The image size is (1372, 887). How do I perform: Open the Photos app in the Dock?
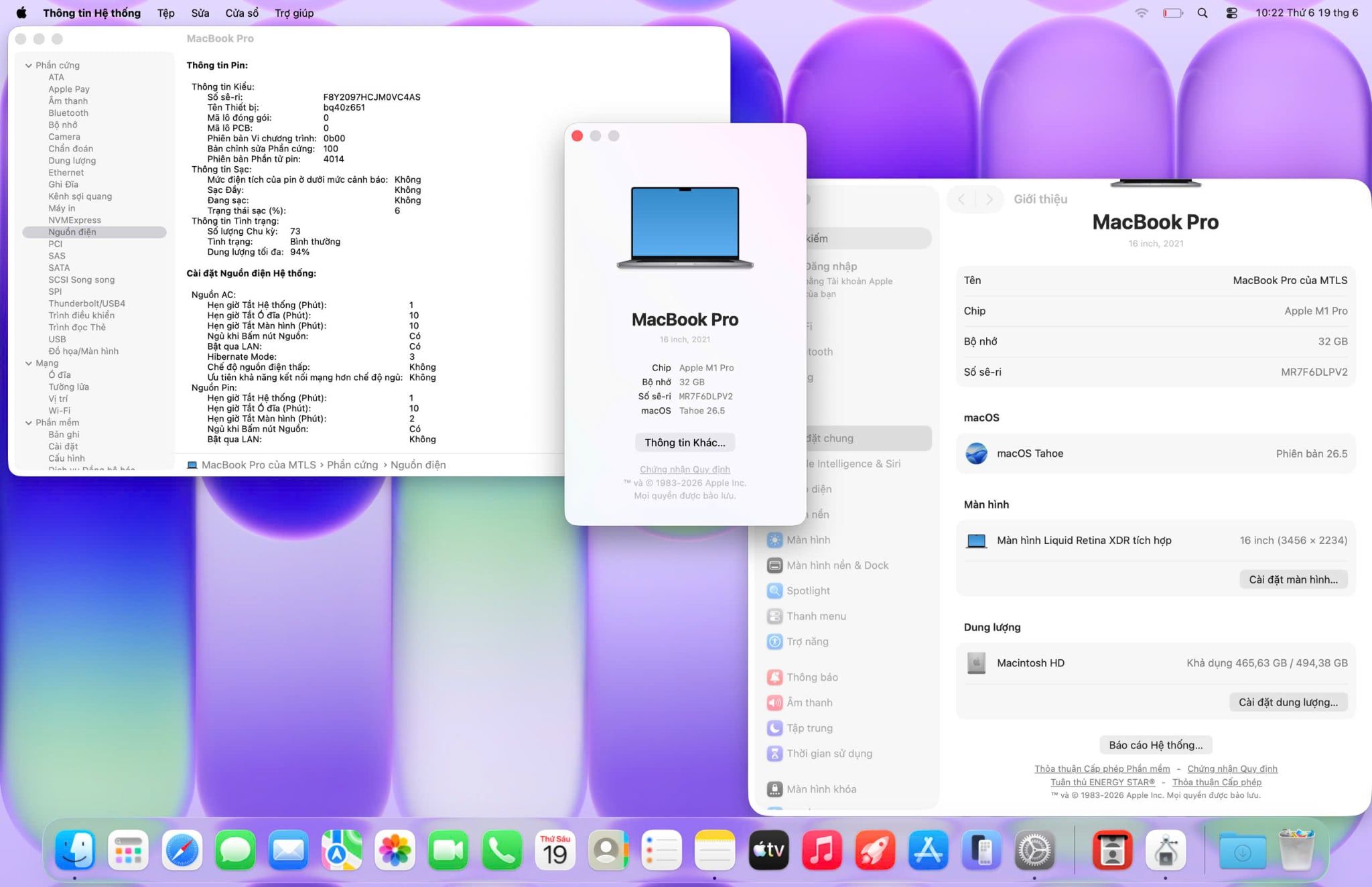coord(395,850)
